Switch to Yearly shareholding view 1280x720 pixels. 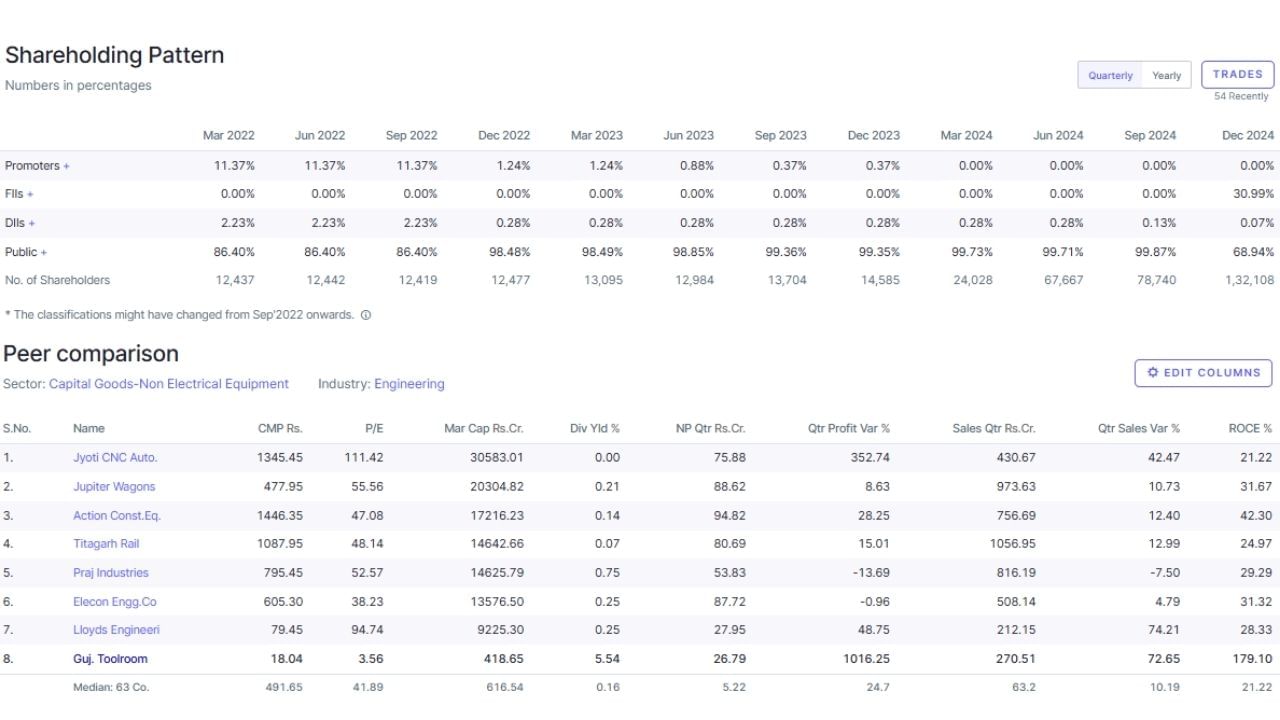coord(1166,76)
